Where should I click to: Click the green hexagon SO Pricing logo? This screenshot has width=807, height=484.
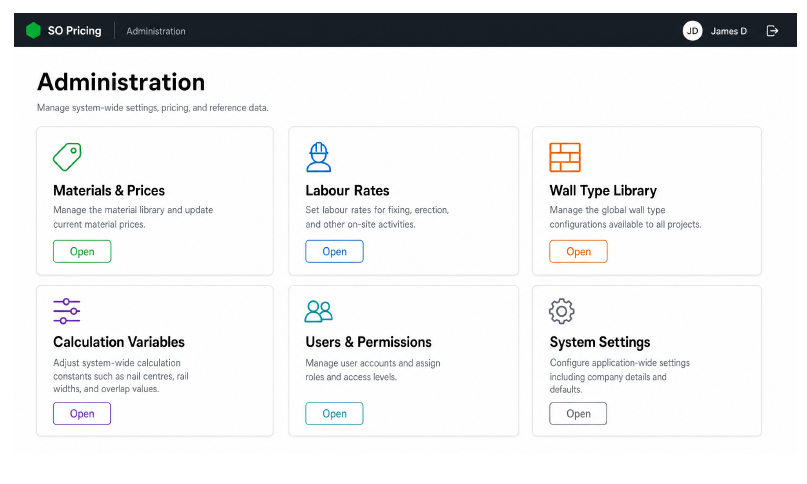pos(33,30)
